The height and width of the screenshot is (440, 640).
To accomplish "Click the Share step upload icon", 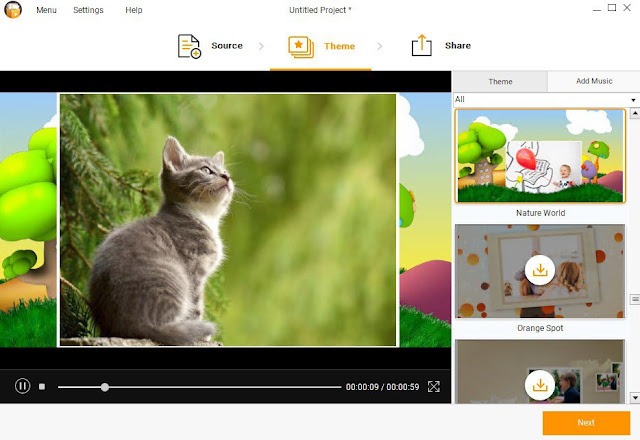I will pyautogui.click(x=422, y=45).
